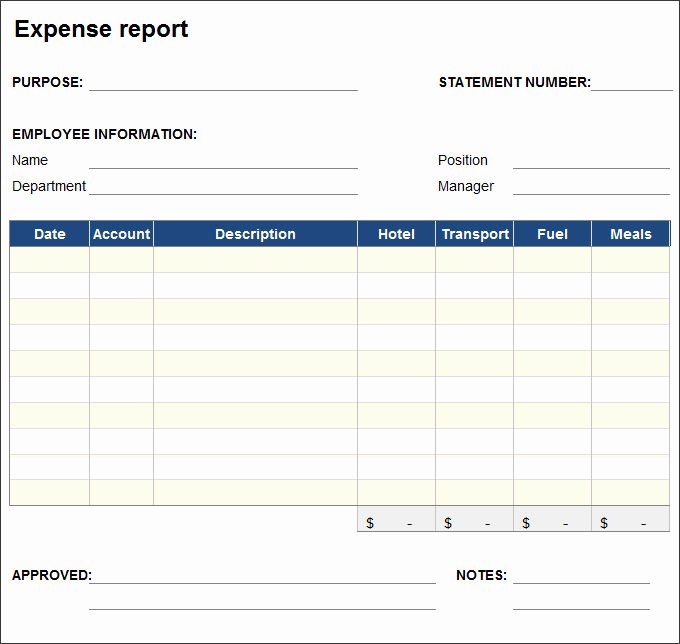Image resolution: width=680 pixels, height=644 pixels.
Task: Click the Hotel total cell
Action: pyautogui.click(x=396, y=519)
